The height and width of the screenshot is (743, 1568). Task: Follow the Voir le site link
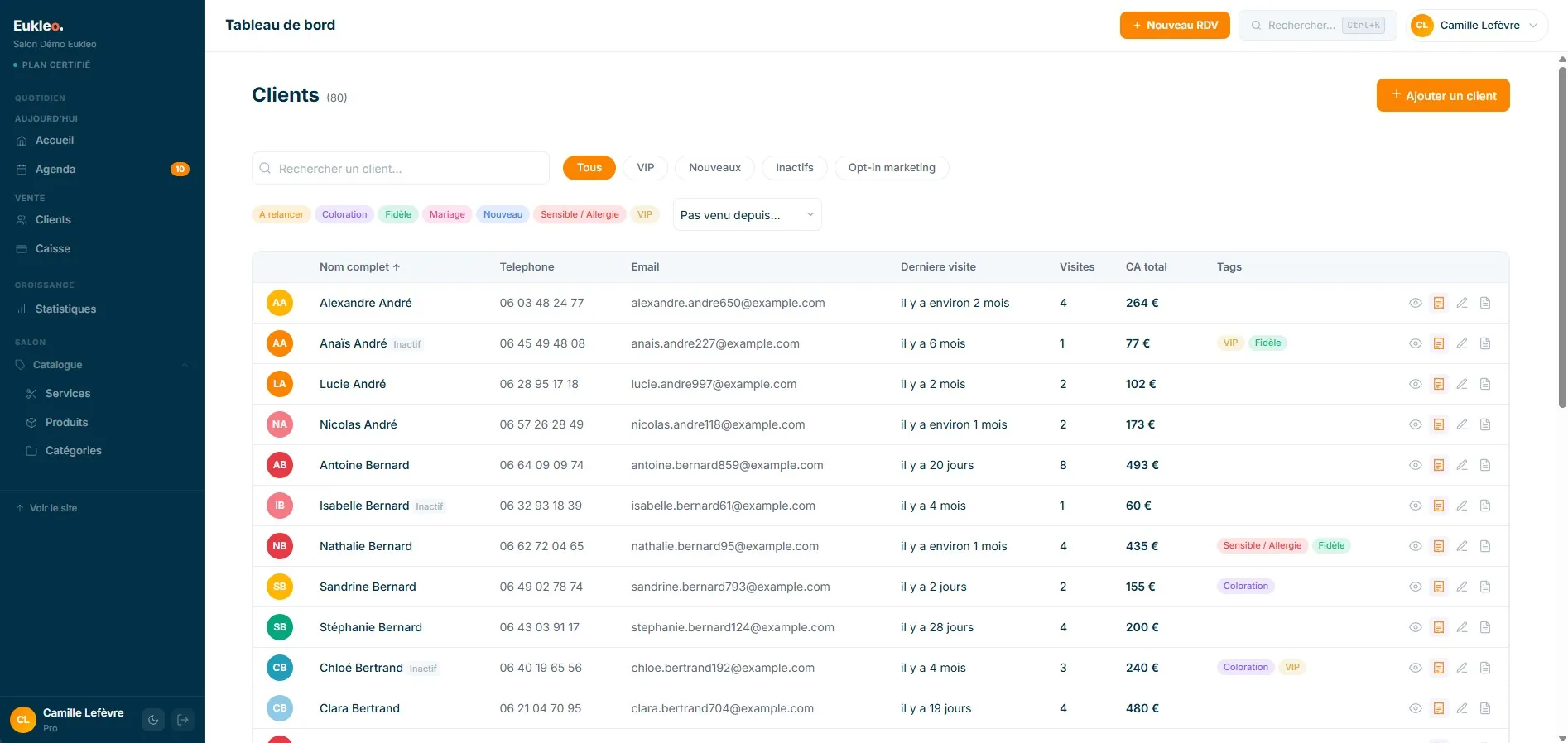(47, 508)
